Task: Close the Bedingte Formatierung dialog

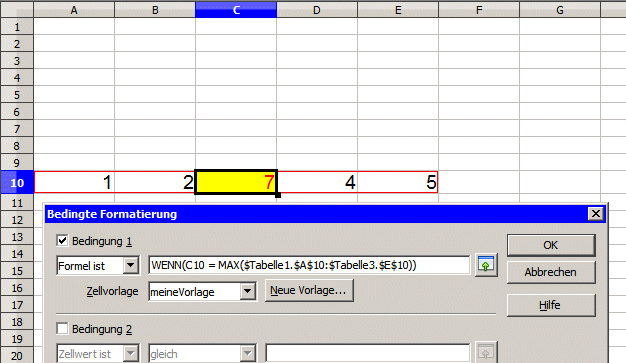Action: [596, 214]
